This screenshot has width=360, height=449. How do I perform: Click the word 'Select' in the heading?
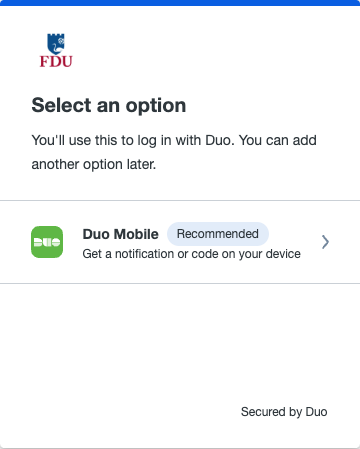(x=61, y=106)
